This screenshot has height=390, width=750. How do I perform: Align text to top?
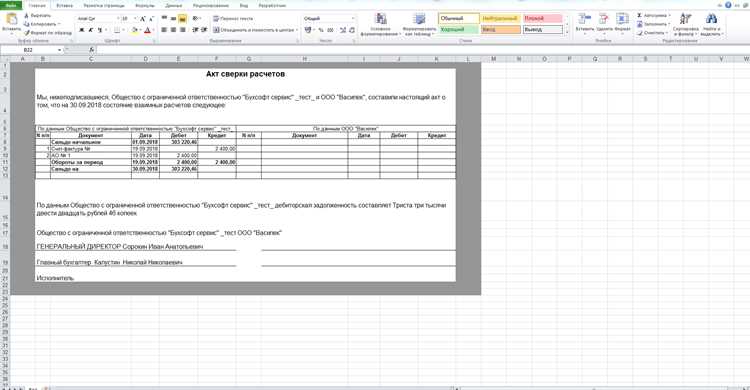[164, 19]
